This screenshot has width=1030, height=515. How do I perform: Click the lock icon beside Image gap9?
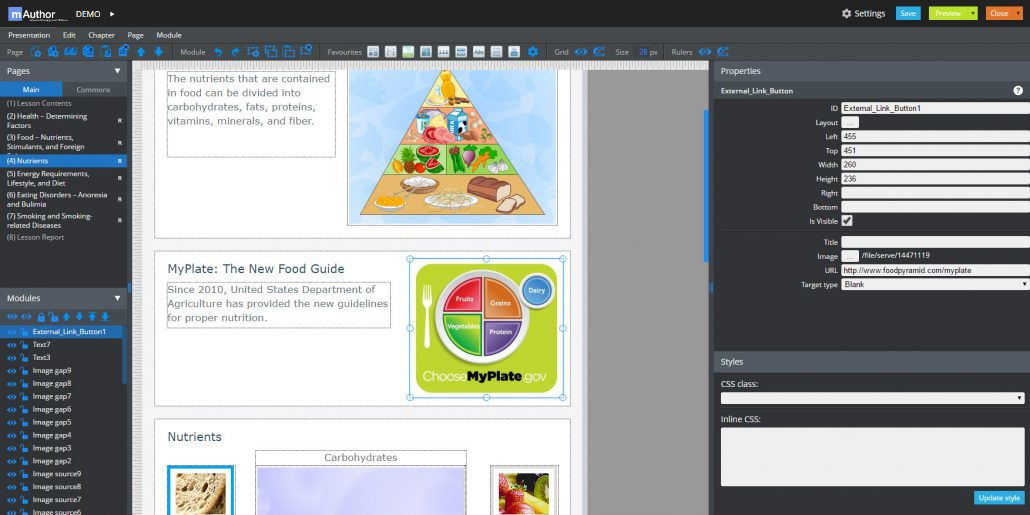[24, 370]
